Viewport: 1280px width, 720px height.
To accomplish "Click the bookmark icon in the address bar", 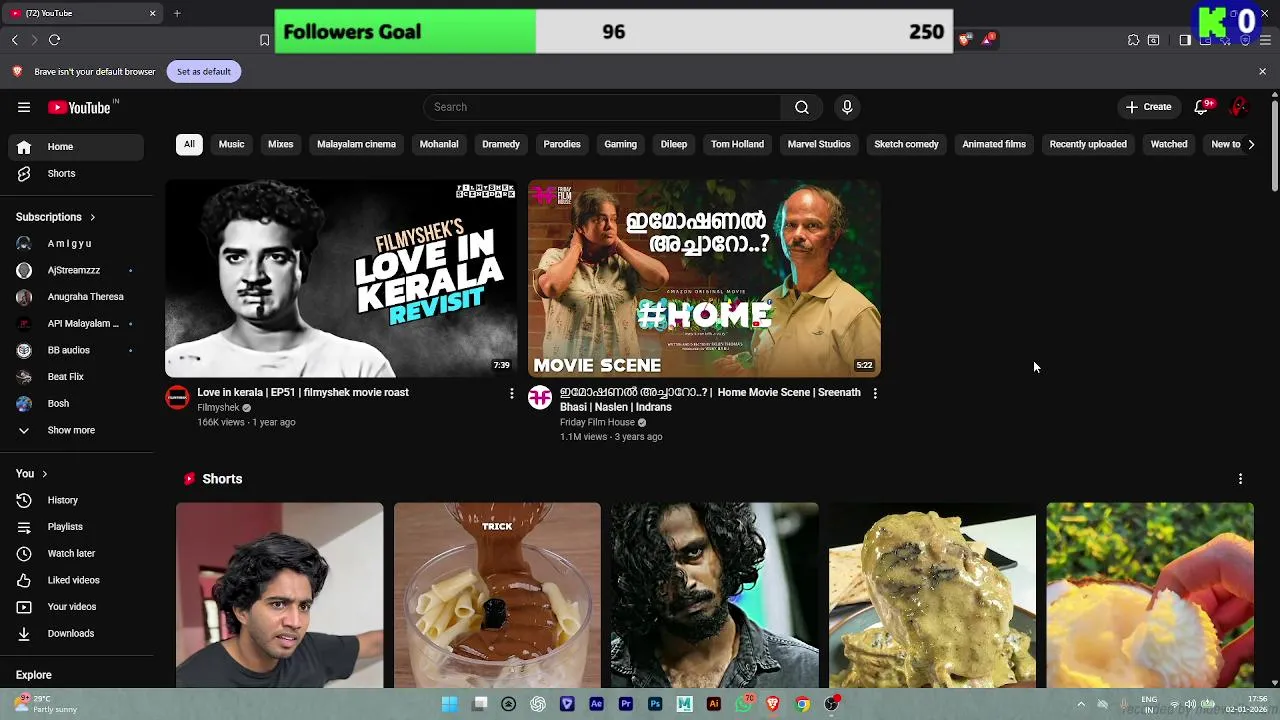I will [x=264, y=40].
